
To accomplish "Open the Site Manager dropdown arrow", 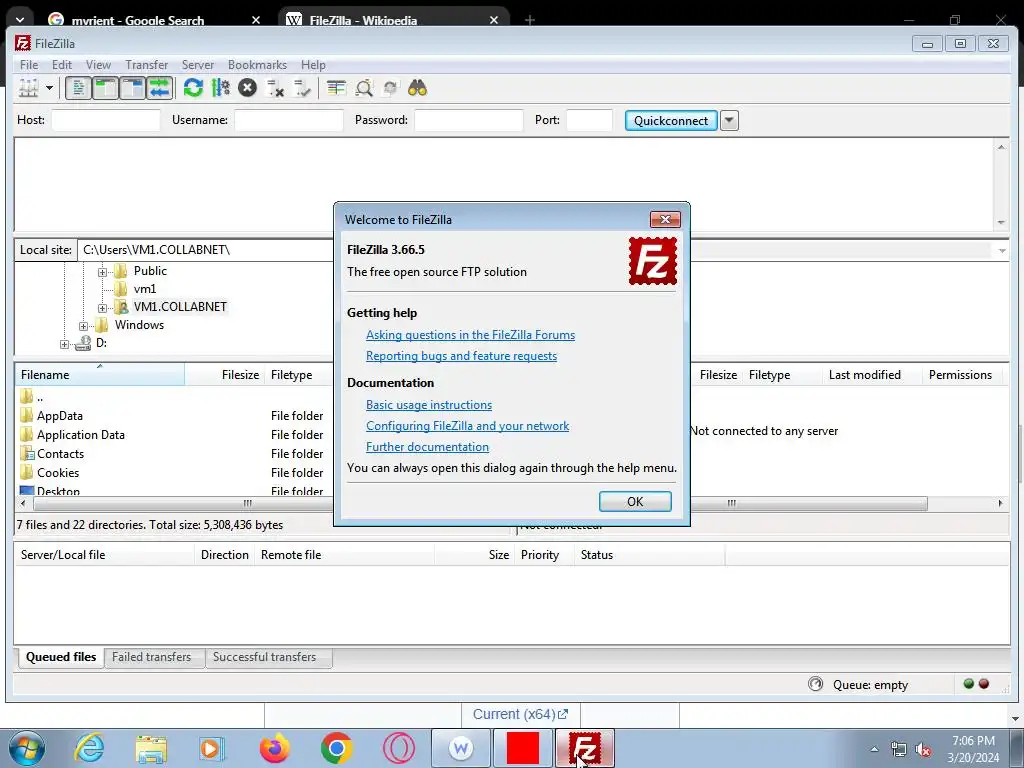I will tap(49, 88).
